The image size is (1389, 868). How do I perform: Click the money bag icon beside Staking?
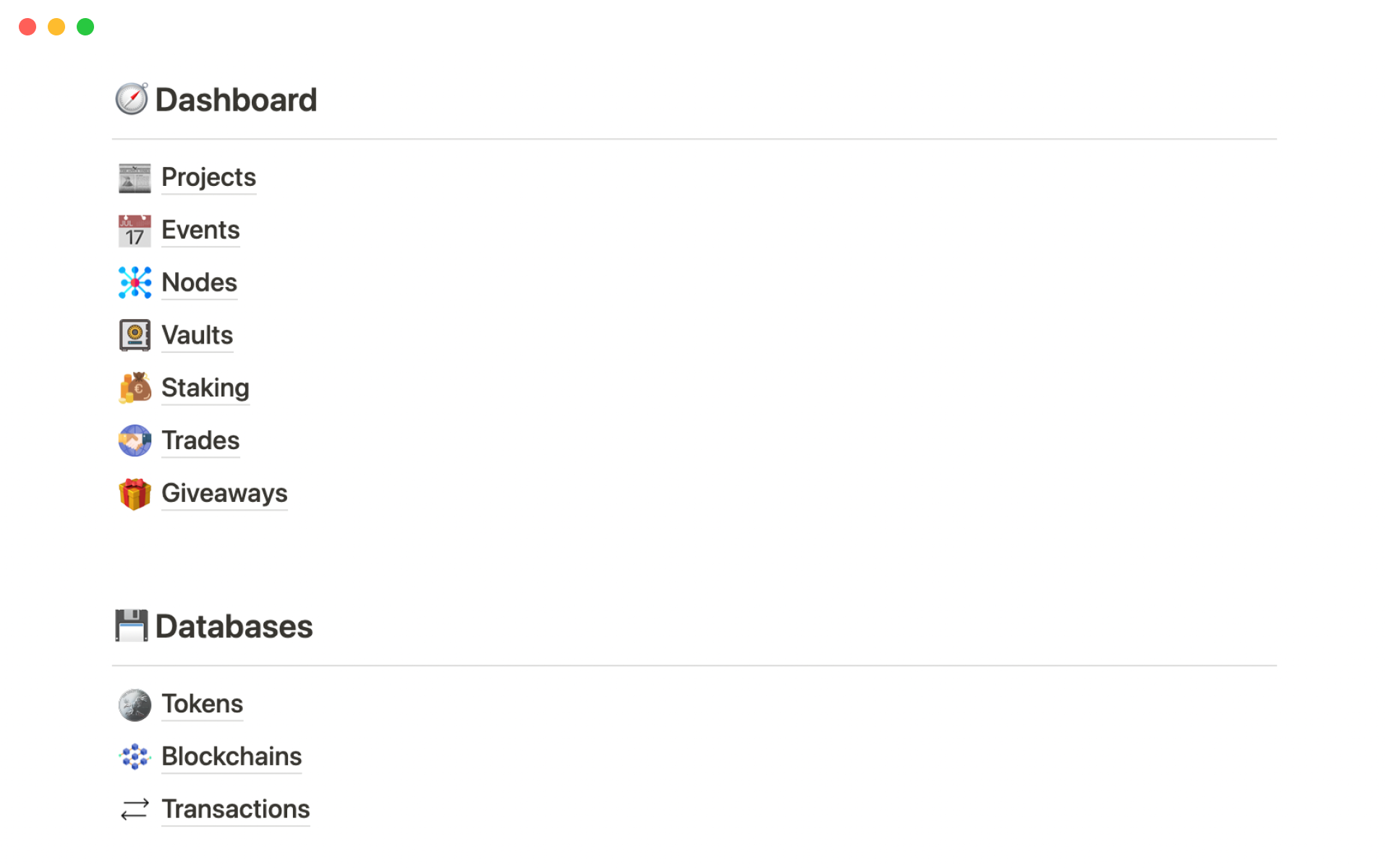tap(135, 388)
